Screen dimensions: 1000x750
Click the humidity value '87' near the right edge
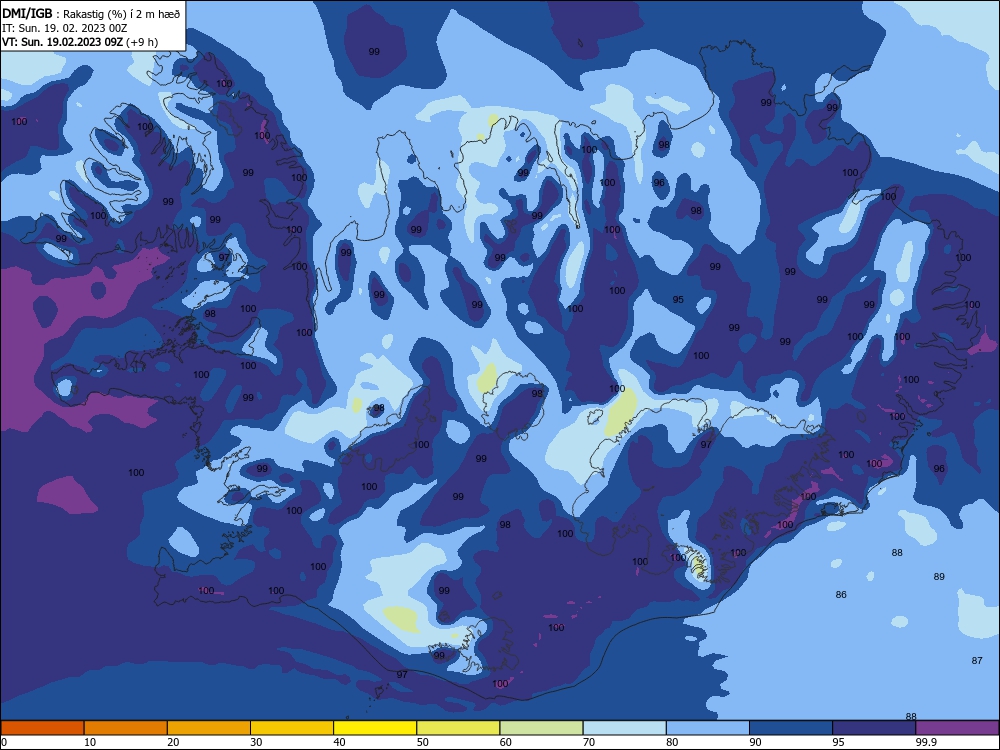(x=977, y=661)
